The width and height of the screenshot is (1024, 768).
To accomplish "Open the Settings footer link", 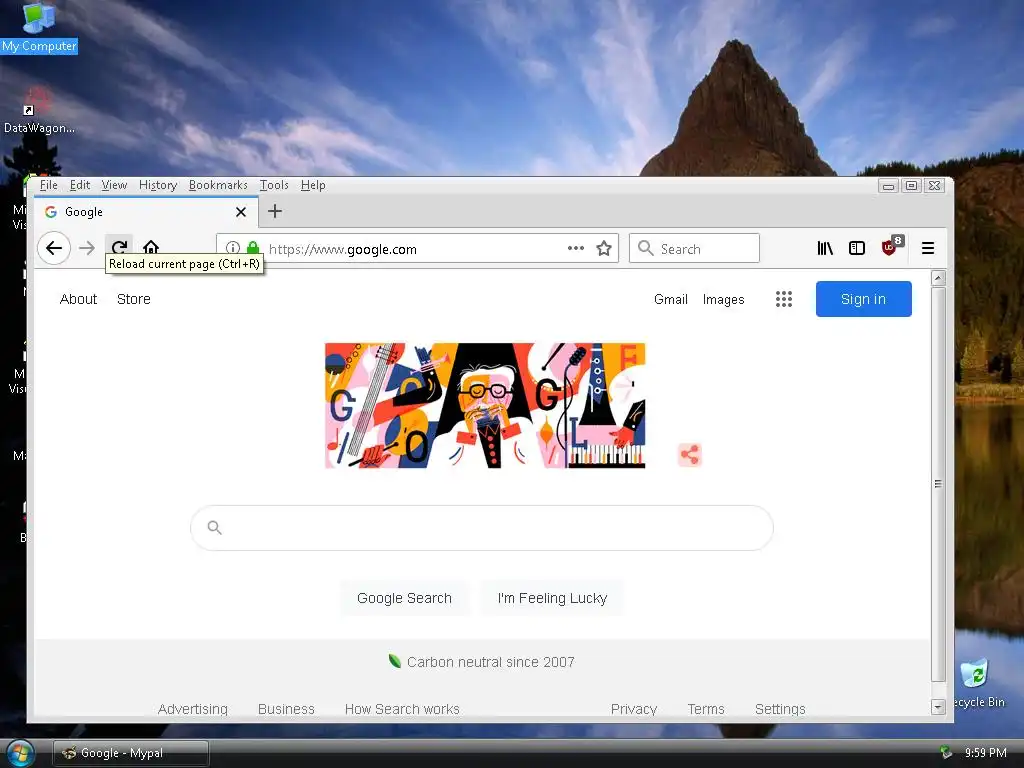I will pos(780,709).
